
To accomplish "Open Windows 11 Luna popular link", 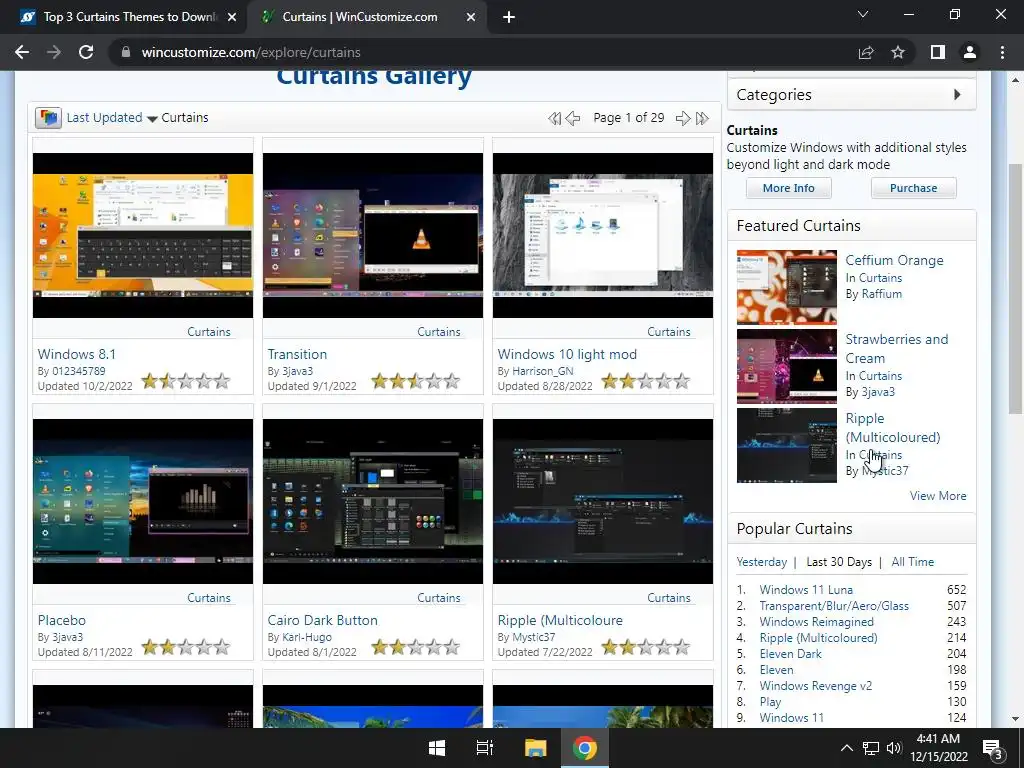I will (x=806, y=590).
